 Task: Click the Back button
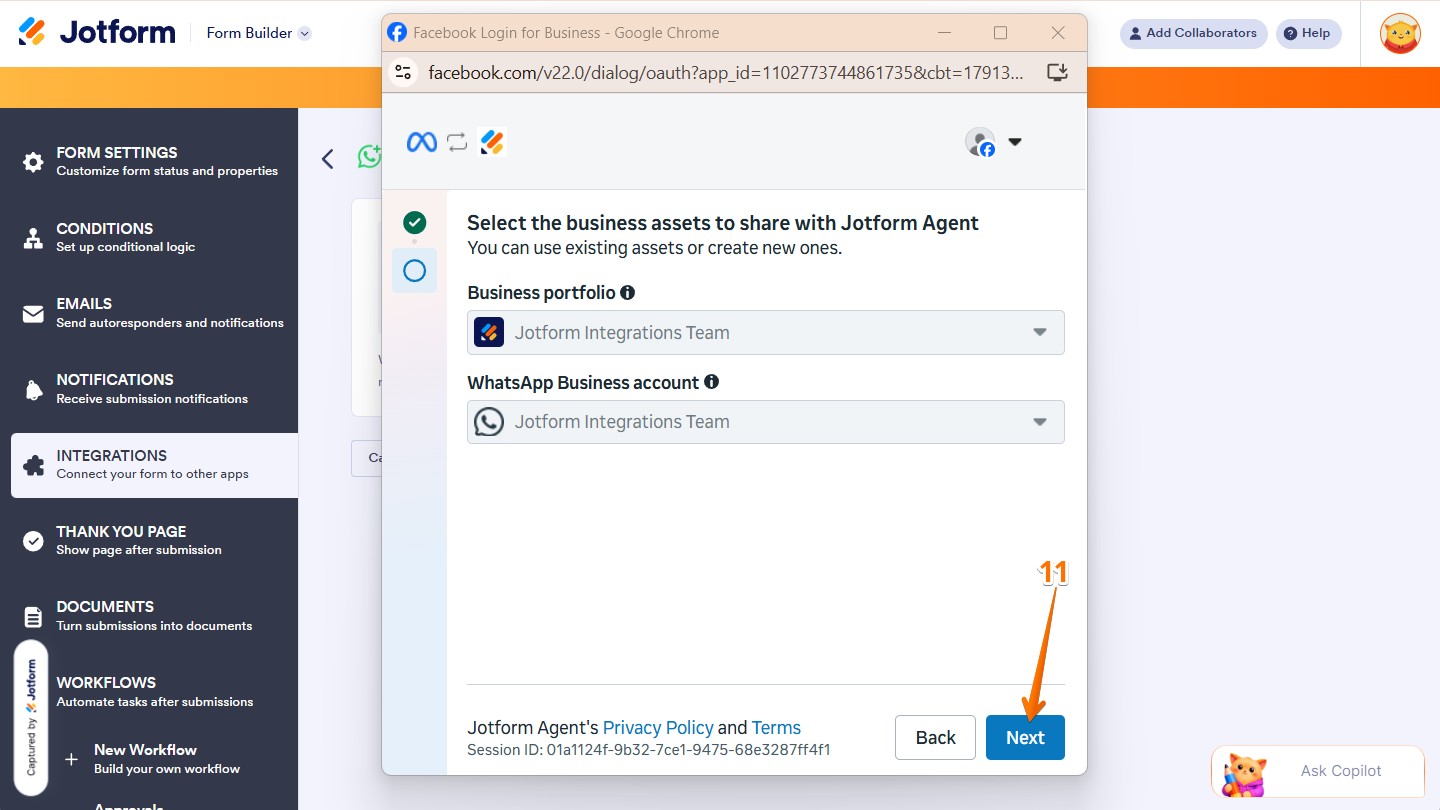tap(935, 738)
